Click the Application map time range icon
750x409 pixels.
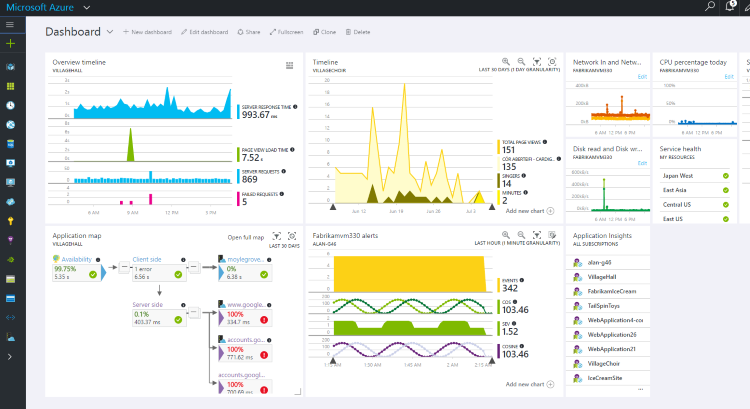coord(292,236)
